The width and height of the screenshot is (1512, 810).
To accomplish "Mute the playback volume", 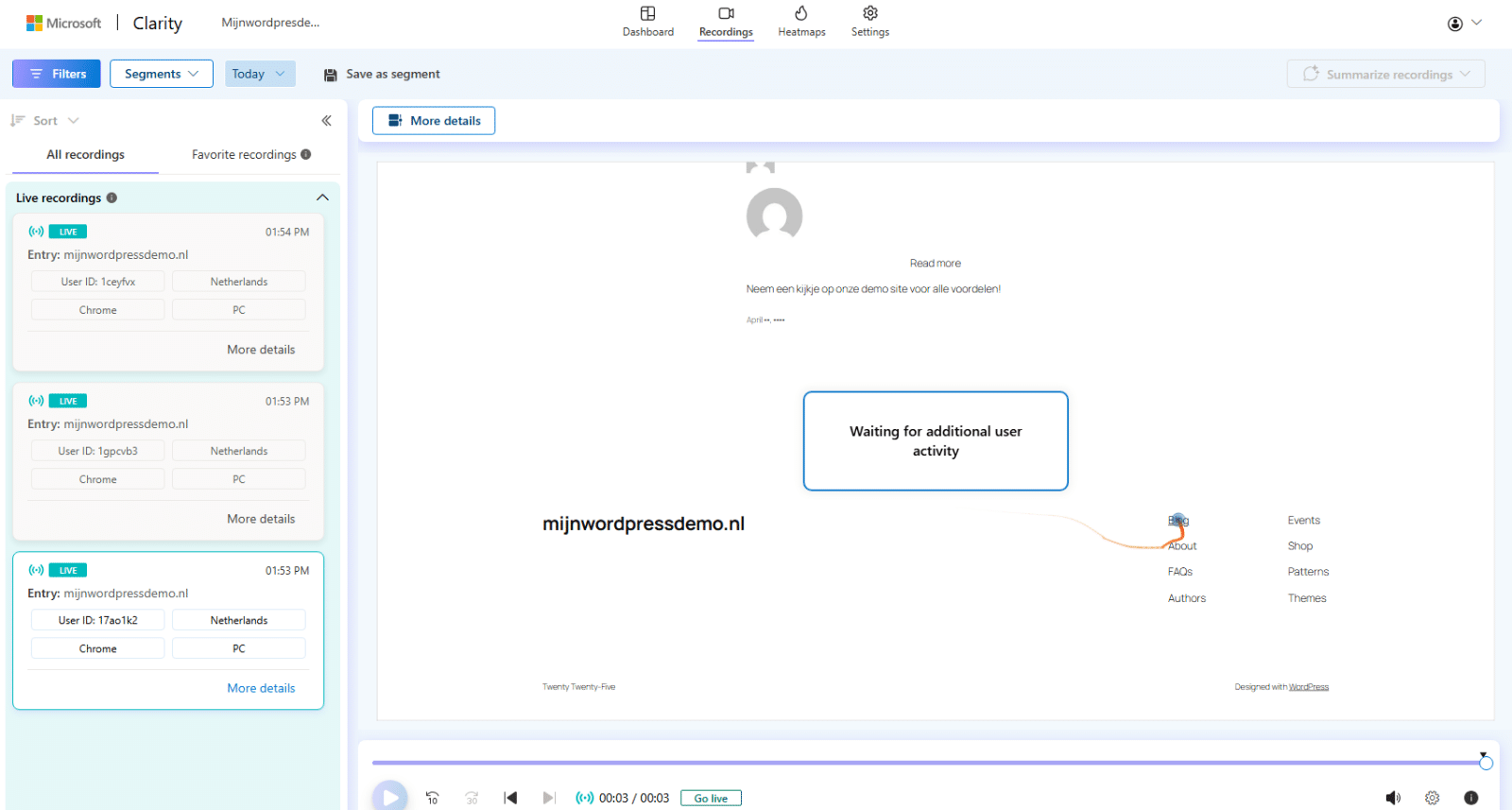I will 1393,798.
